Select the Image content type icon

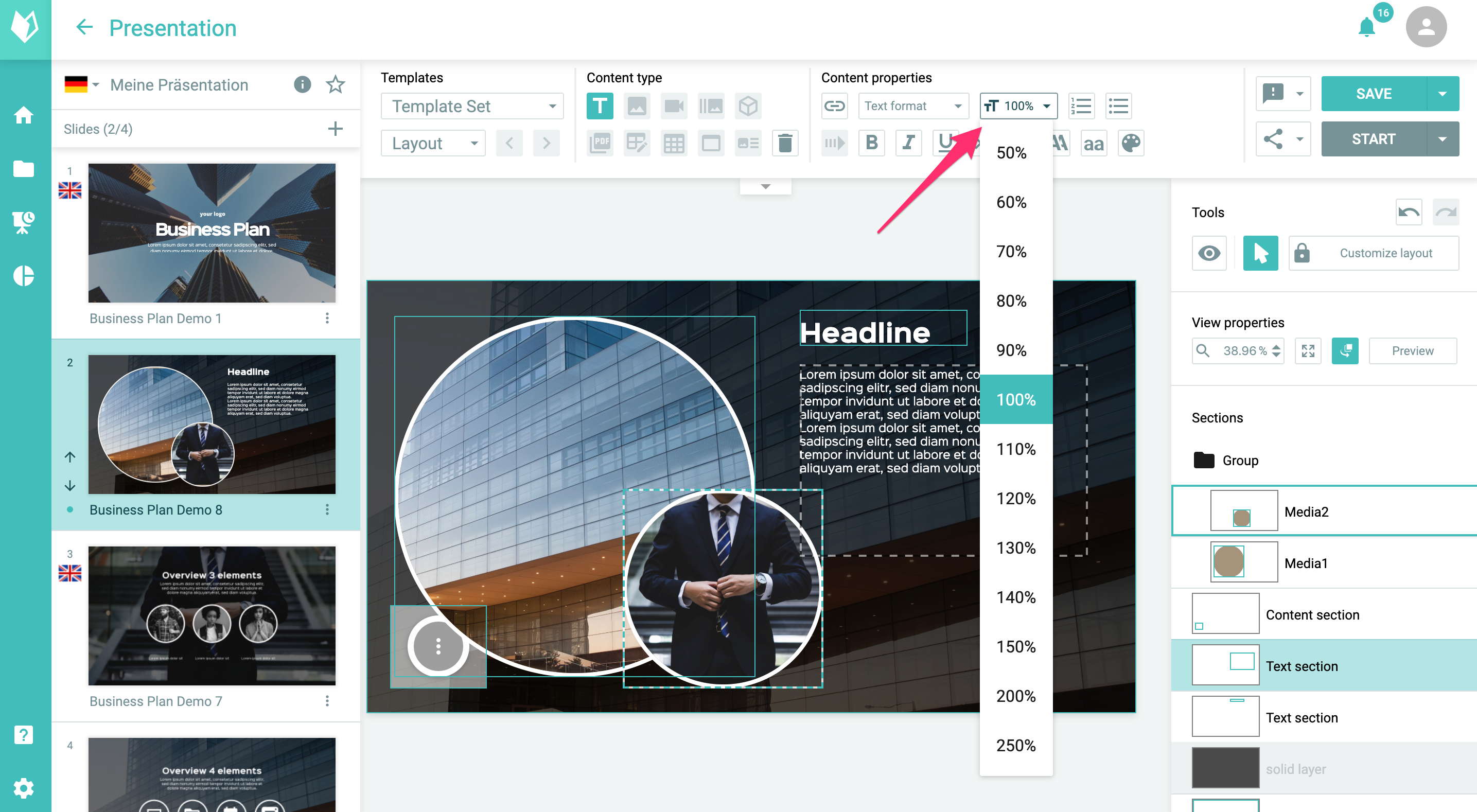point(637,106)
